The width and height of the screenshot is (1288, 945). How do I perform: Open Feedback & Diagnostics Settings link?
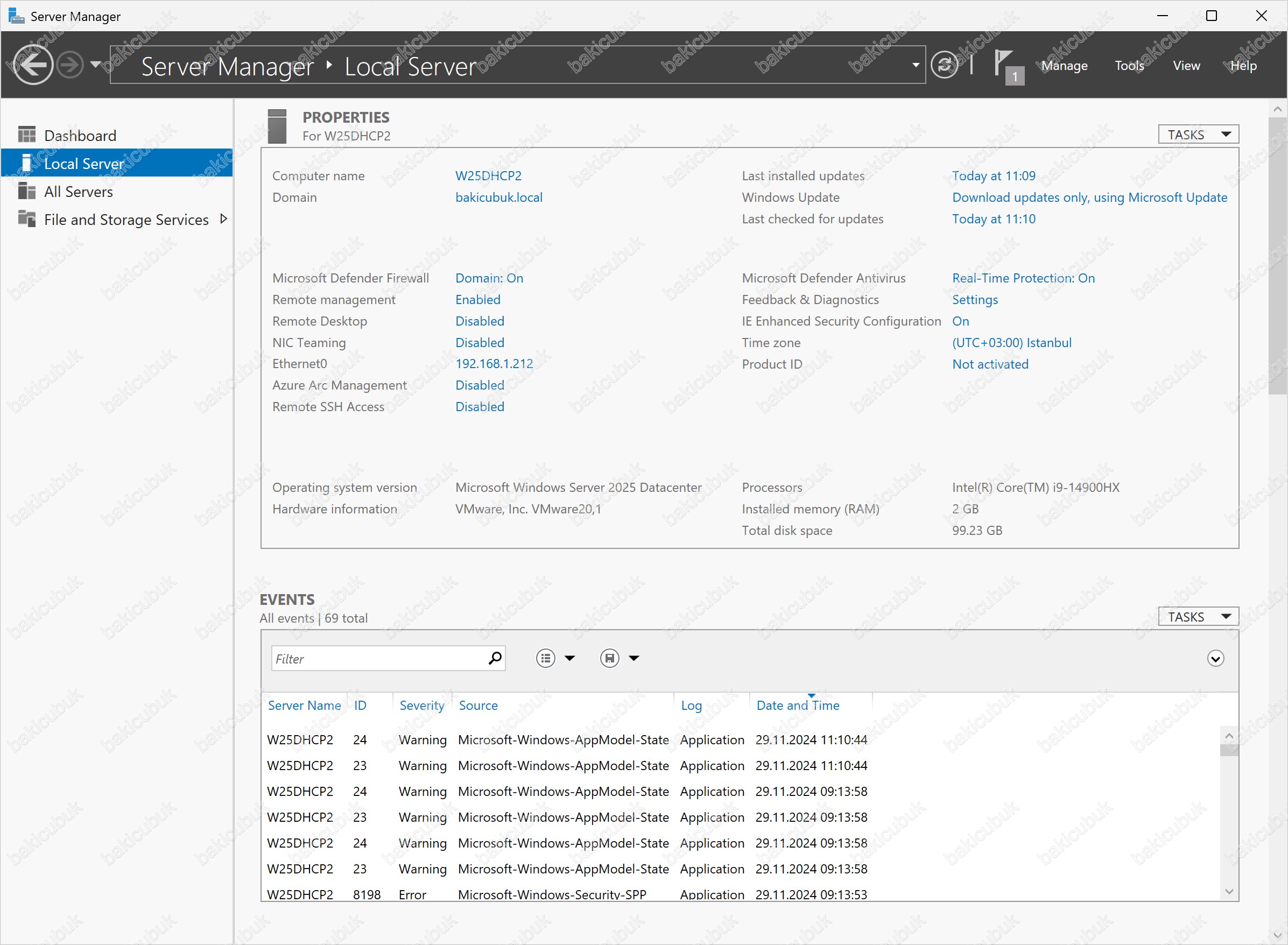(974, 300)
